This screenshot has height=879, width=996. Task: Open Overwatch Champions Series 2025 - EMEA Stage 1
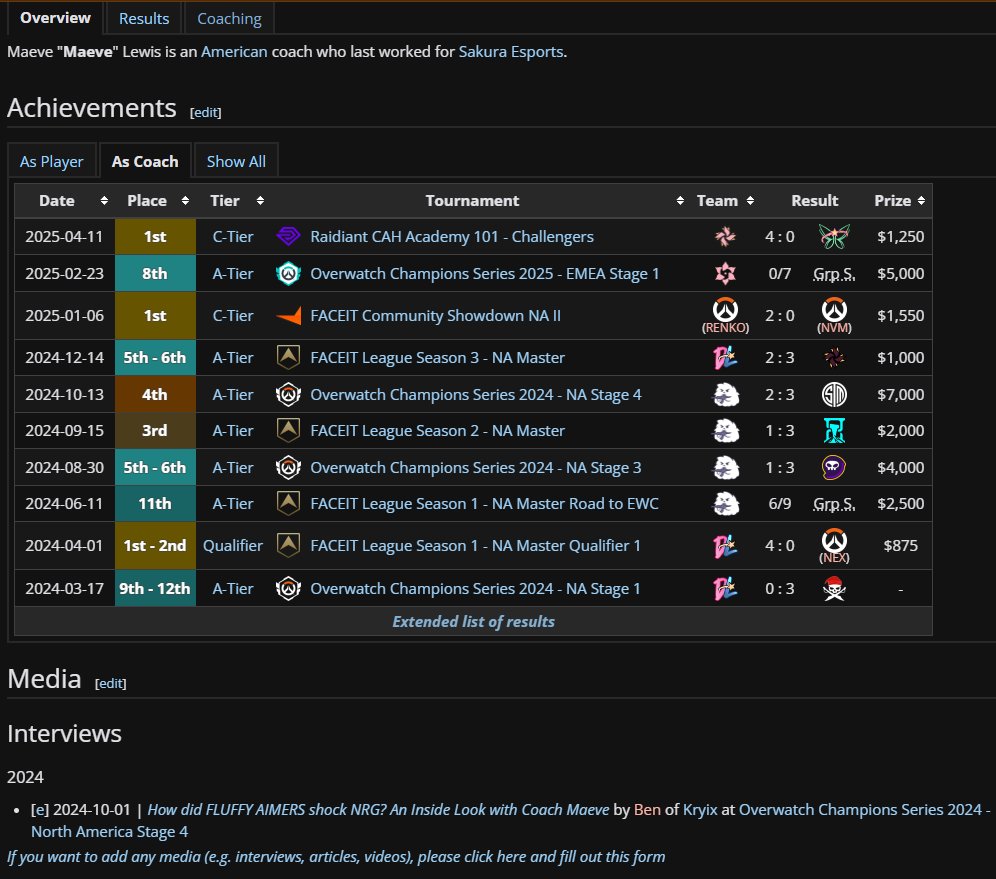coord(485,274)
